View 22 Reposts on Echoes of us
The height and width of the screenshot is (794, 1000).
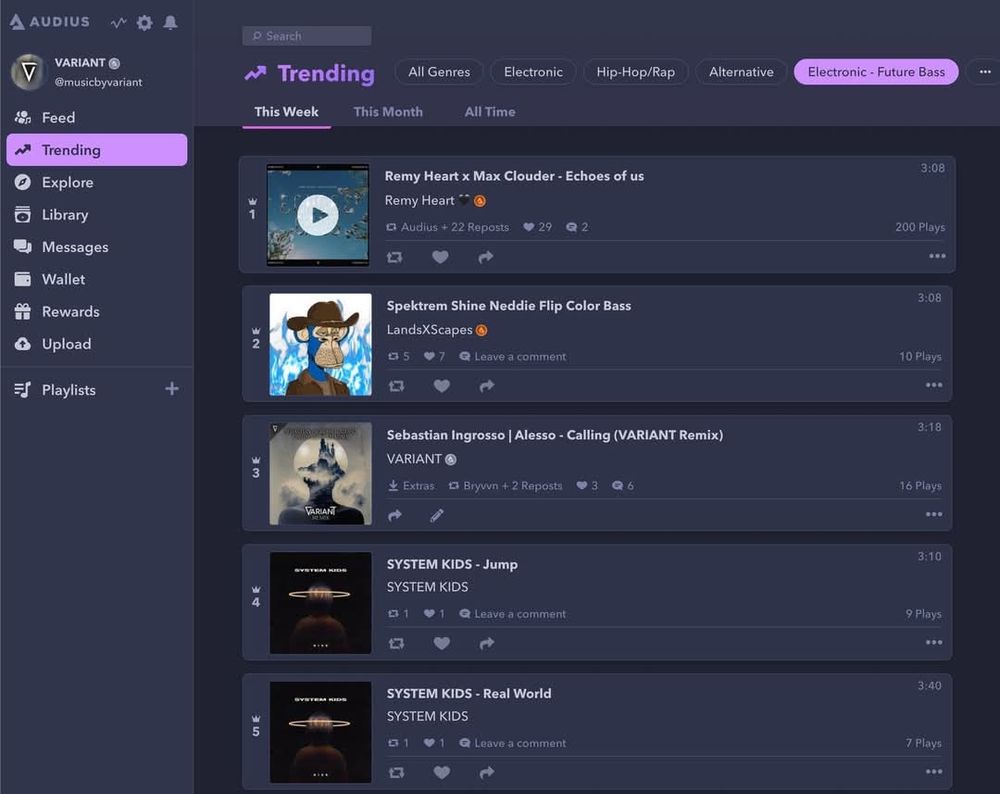(x=447, y=227)
